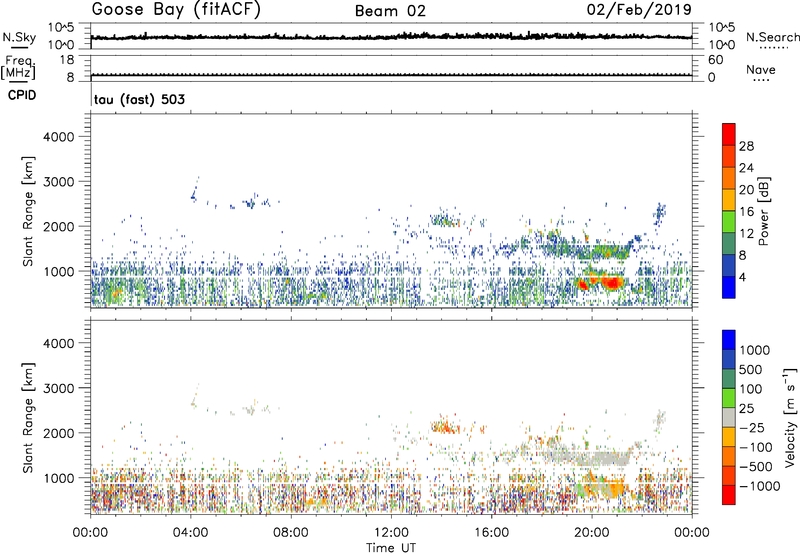This screenshot has height=554, width=800.
Task: Click the '4' value on the power colorbar
Action: (x=742, y=278)
